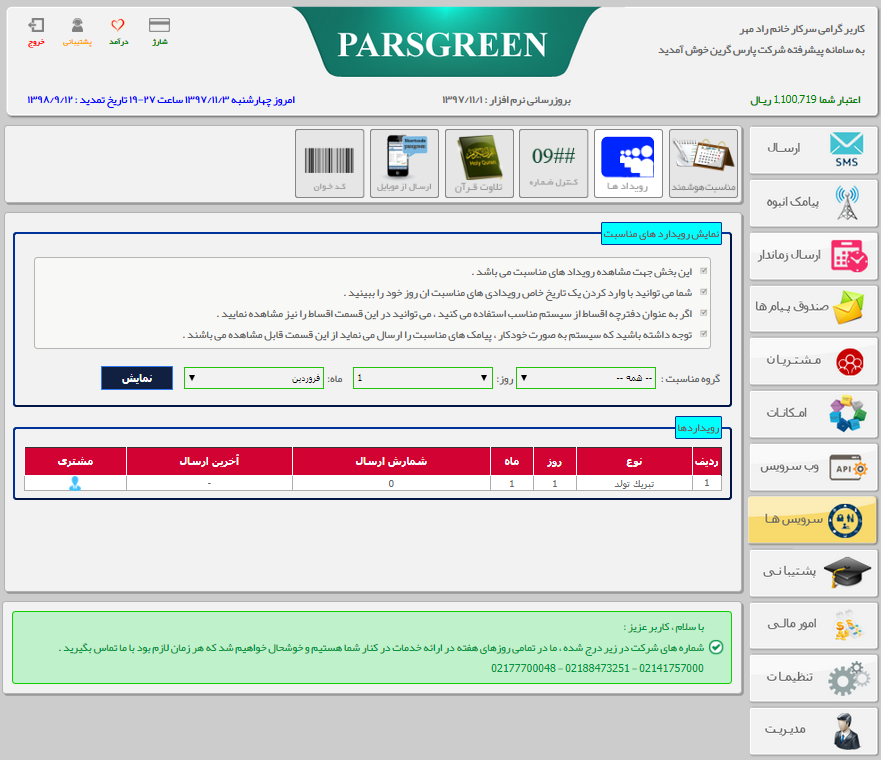
Task: Open the کنترل شماره number control tool
Action: pos(553,163)
